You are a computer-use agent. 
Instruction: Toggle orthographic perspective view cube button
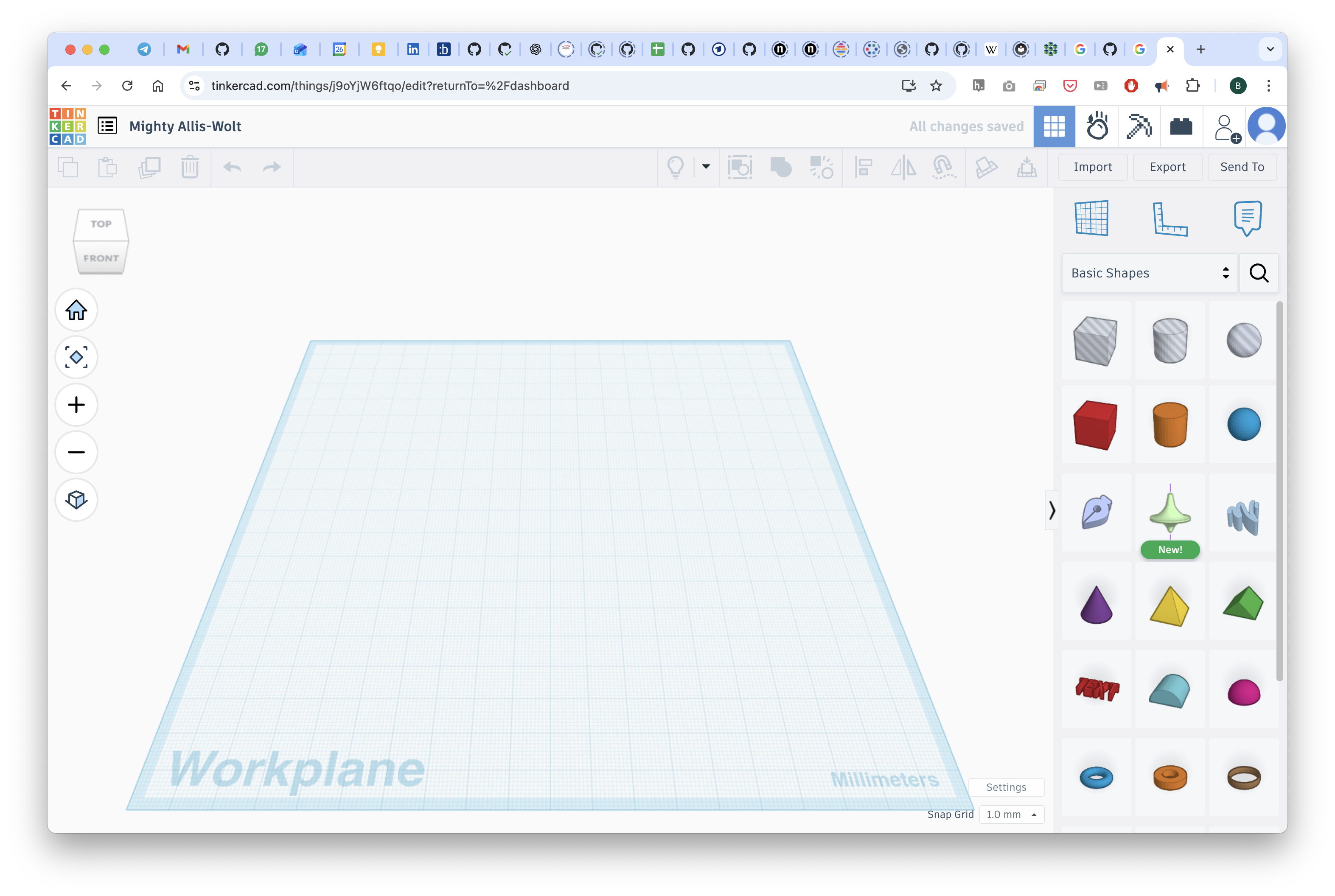tap(76, 500)
